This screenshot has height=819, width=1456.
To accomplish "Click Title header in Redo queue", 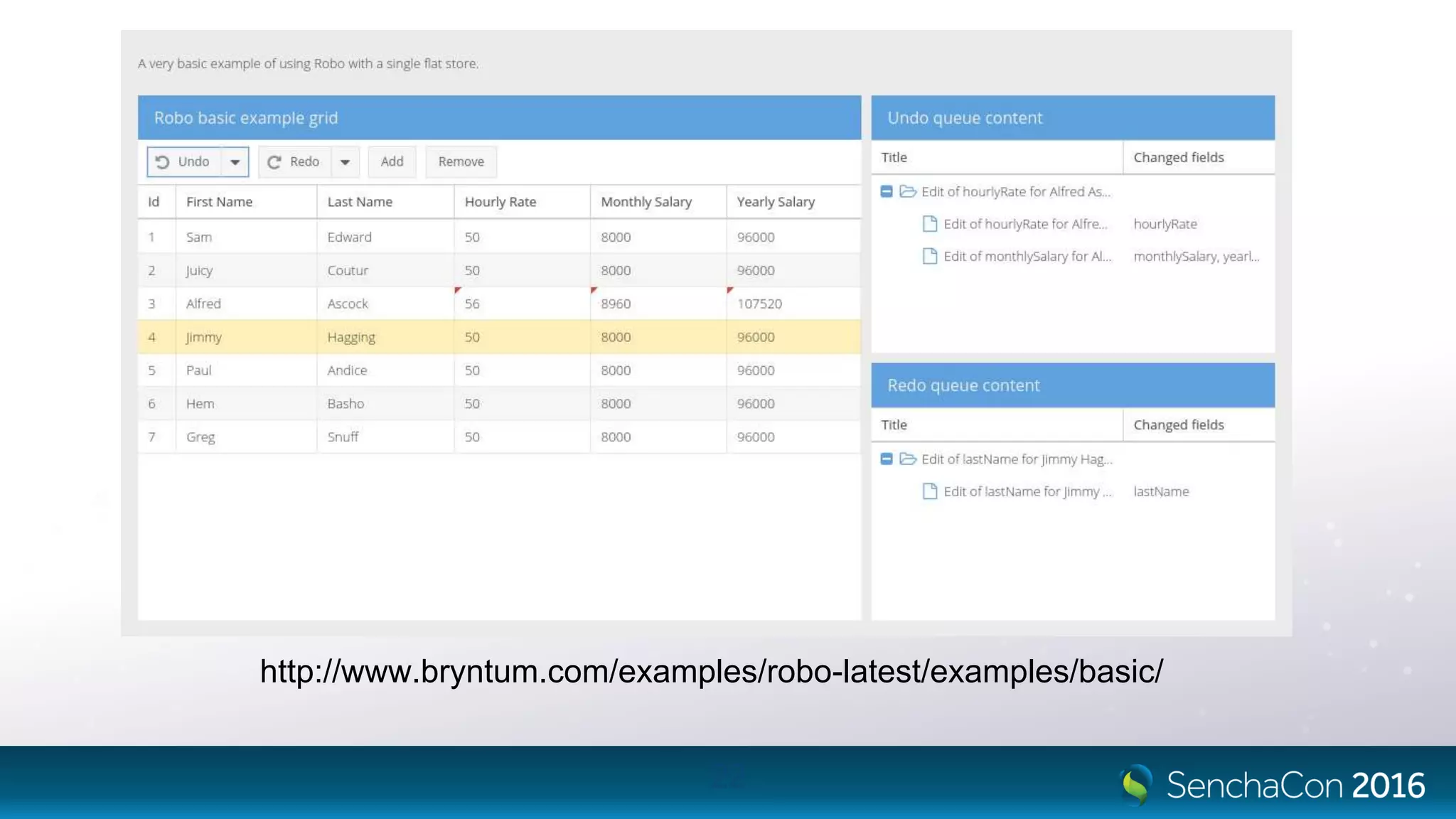I will click(x=997, y=425).
